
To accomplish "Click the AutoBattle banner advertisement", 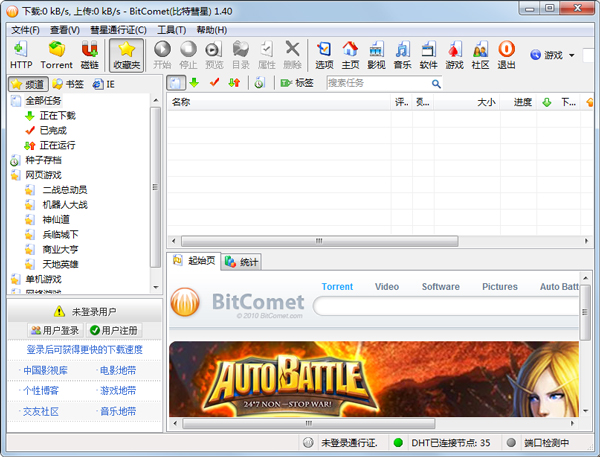I will (374, 379).
